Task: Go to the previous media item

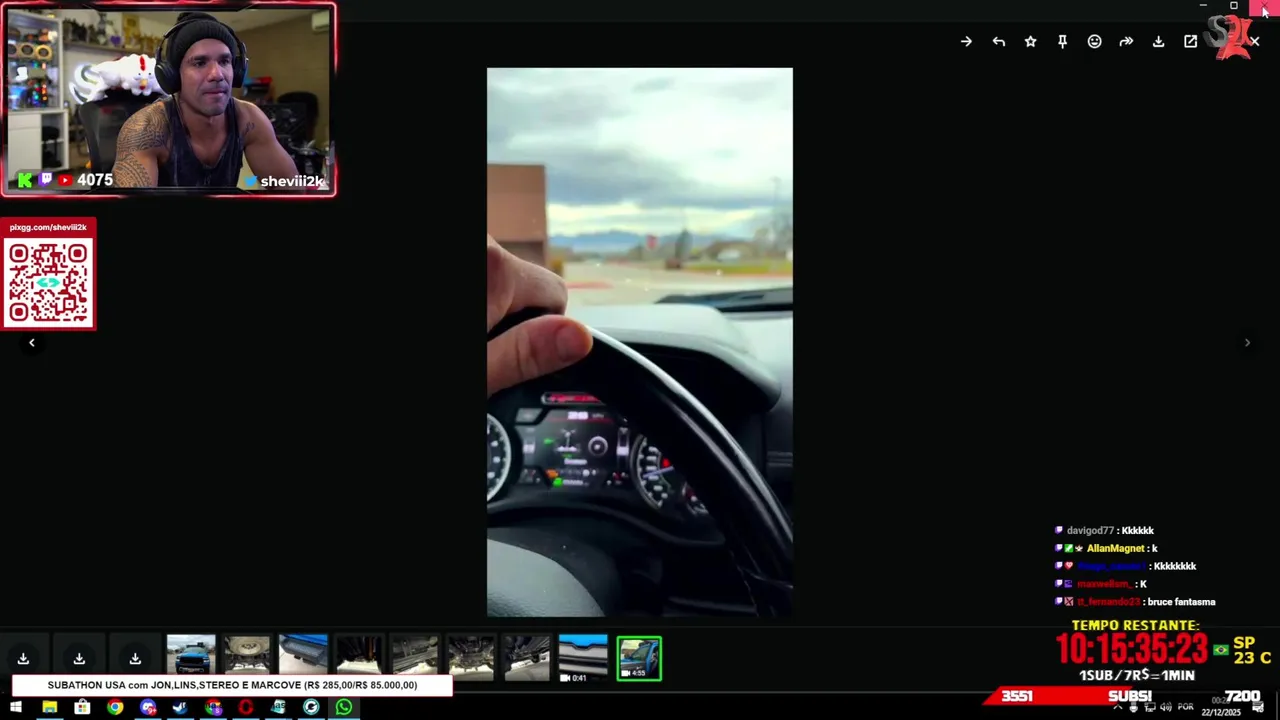Action: [x=31, y=343]
